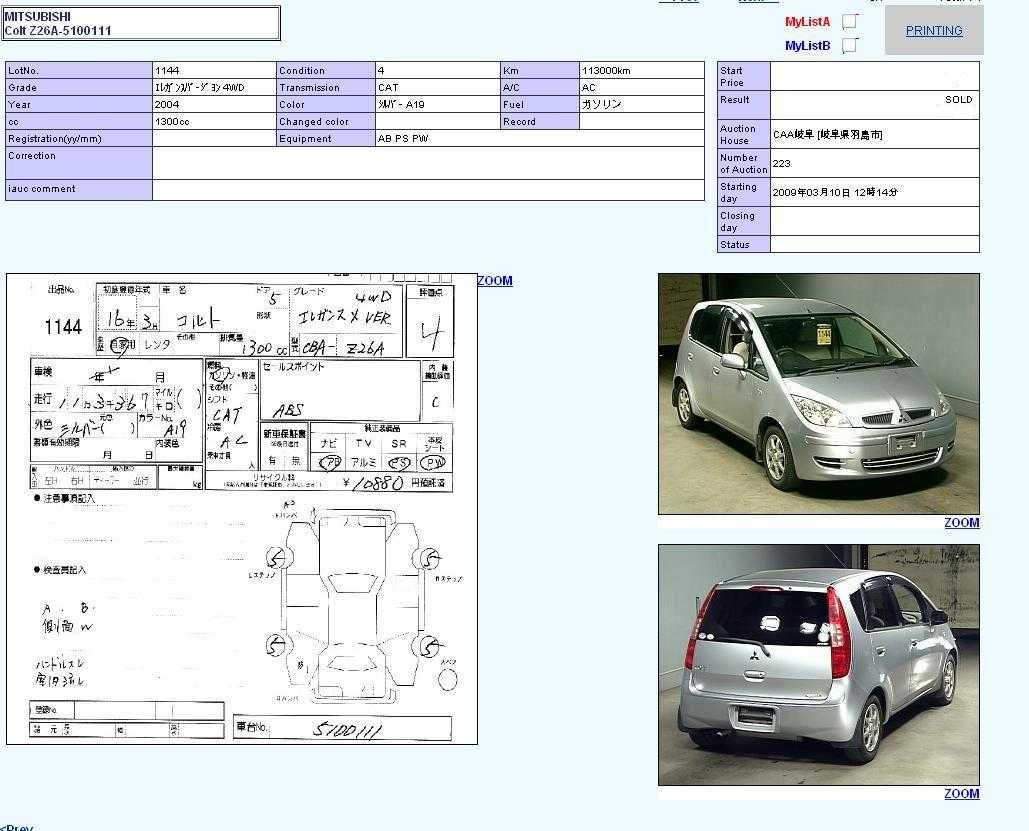Click the handwritten auction sheet image
The width and height of the screenshot is (1029, 831).
click(241, 509)
